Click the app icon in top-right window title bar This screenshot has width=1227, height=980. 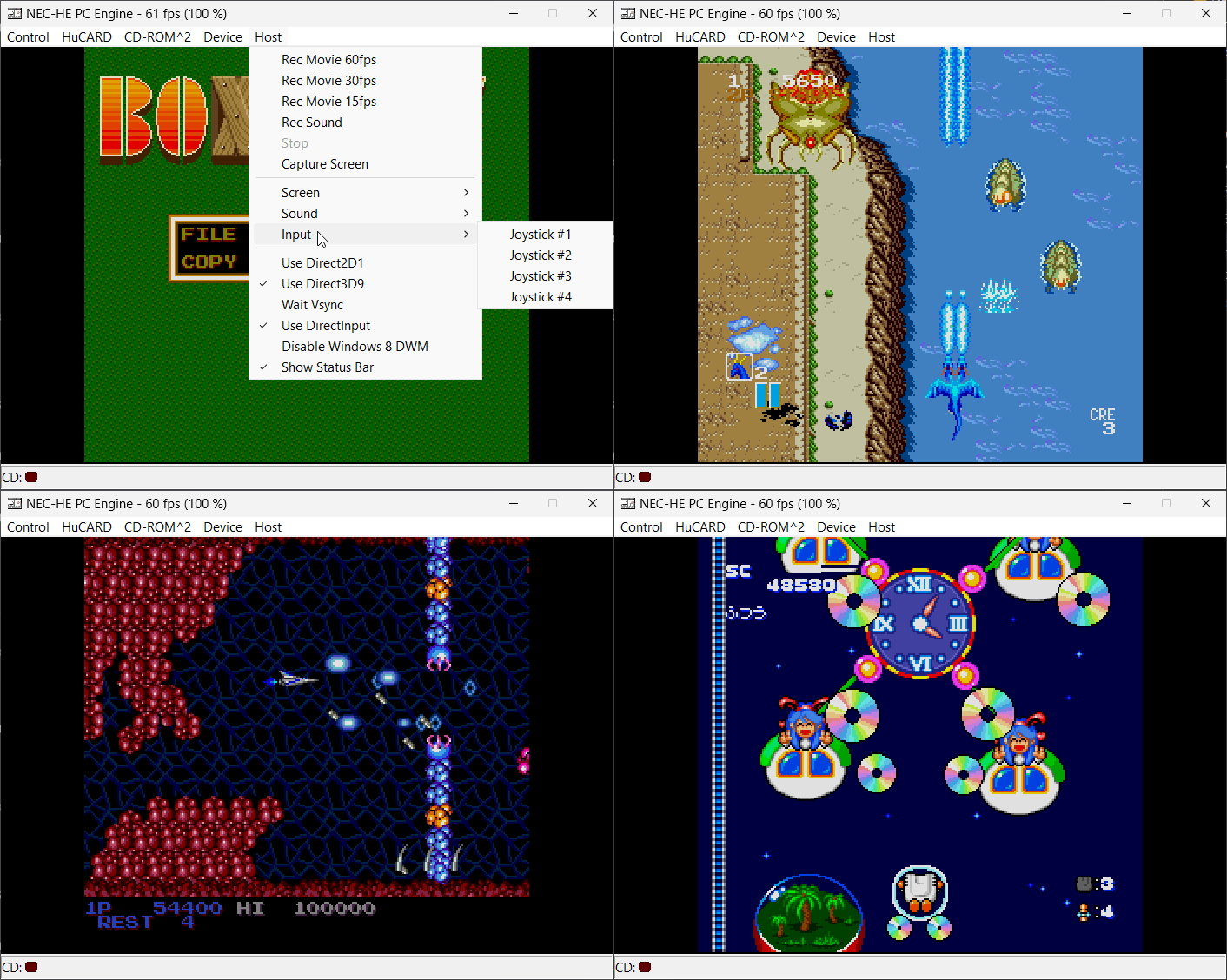(x=628, y=14)
